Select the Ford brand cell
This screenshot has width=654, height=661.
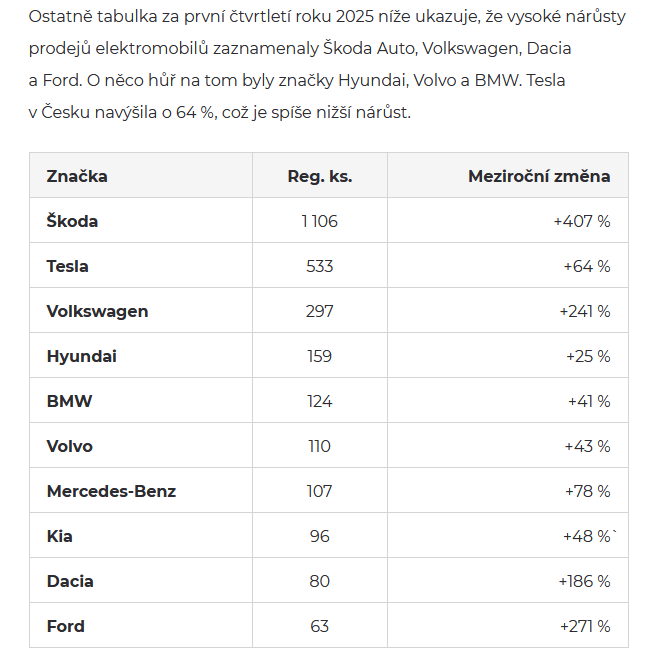pos(141,626)
